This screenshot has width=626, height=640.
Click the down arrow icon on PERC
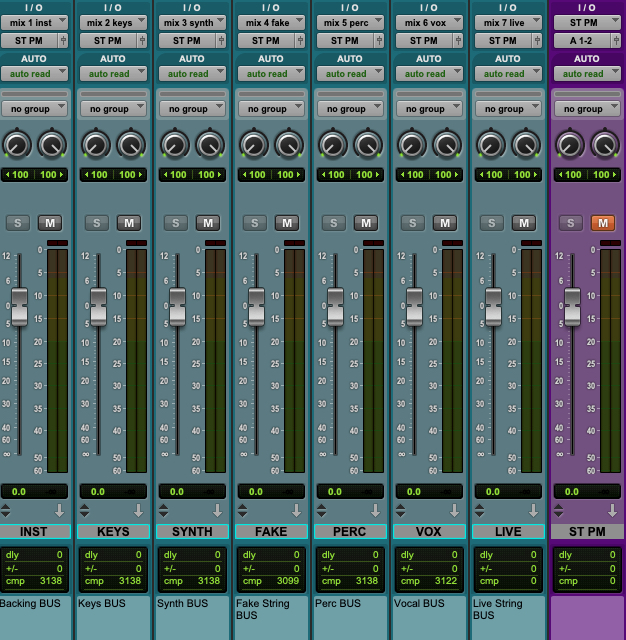pyautogui.click(x=376, y=511)
